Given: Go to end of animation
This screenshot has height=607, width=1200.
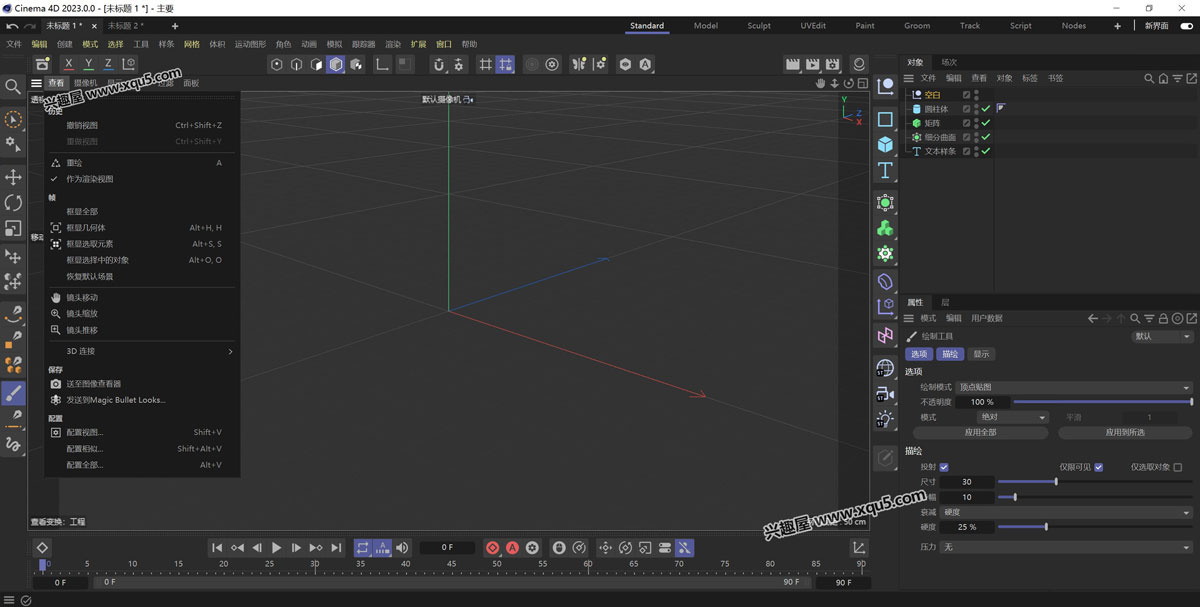Looking at the screenshot, I should coord(336,547).
